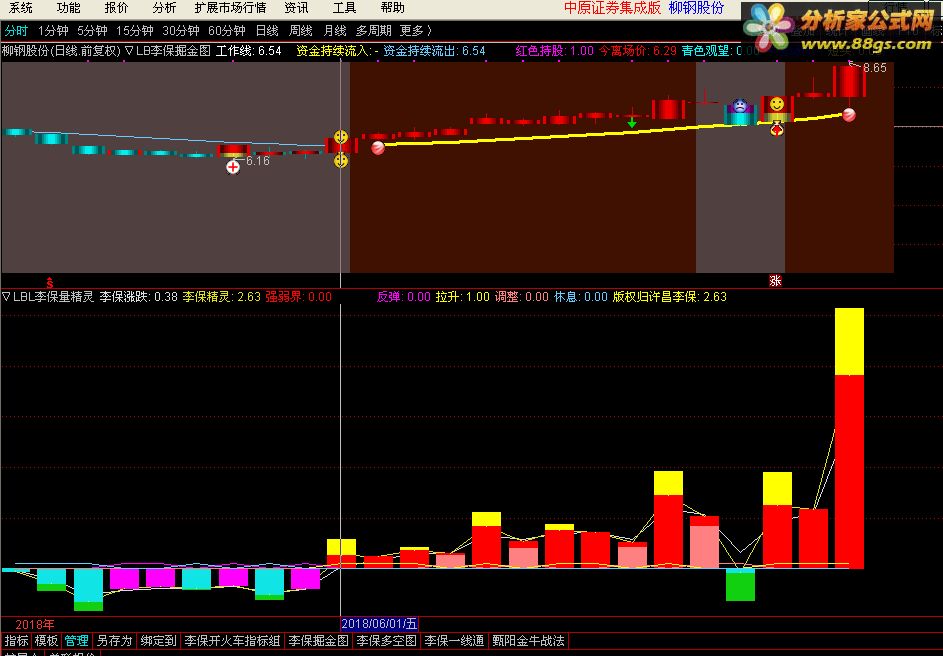The image size is (943, 656).
Task: Select the 5分钟 period
Action: (92, 31)
